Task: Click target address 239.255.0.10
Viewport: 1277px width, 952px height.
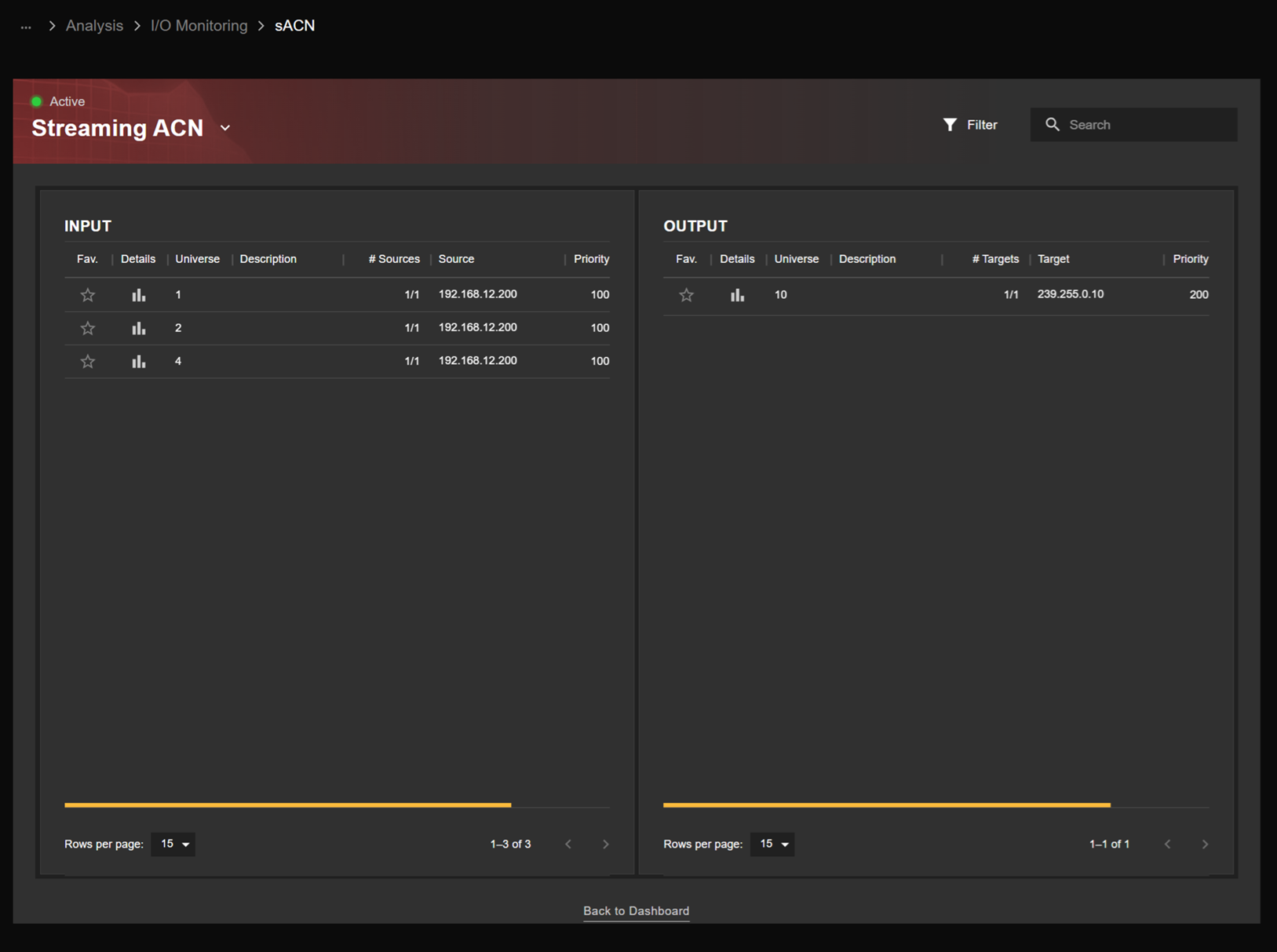Action: coord(1071,294)
